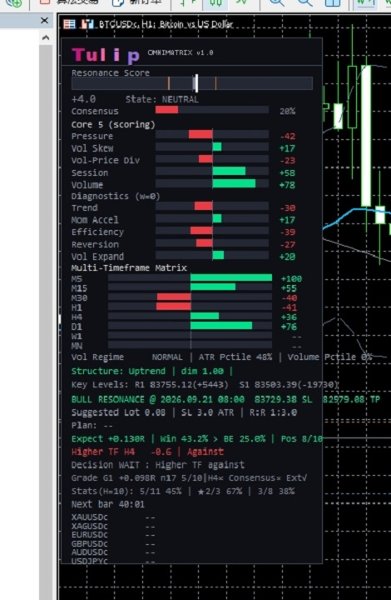Click the Tulip logo text
This screenshot has height=600, width=391.
click(106, 55)
